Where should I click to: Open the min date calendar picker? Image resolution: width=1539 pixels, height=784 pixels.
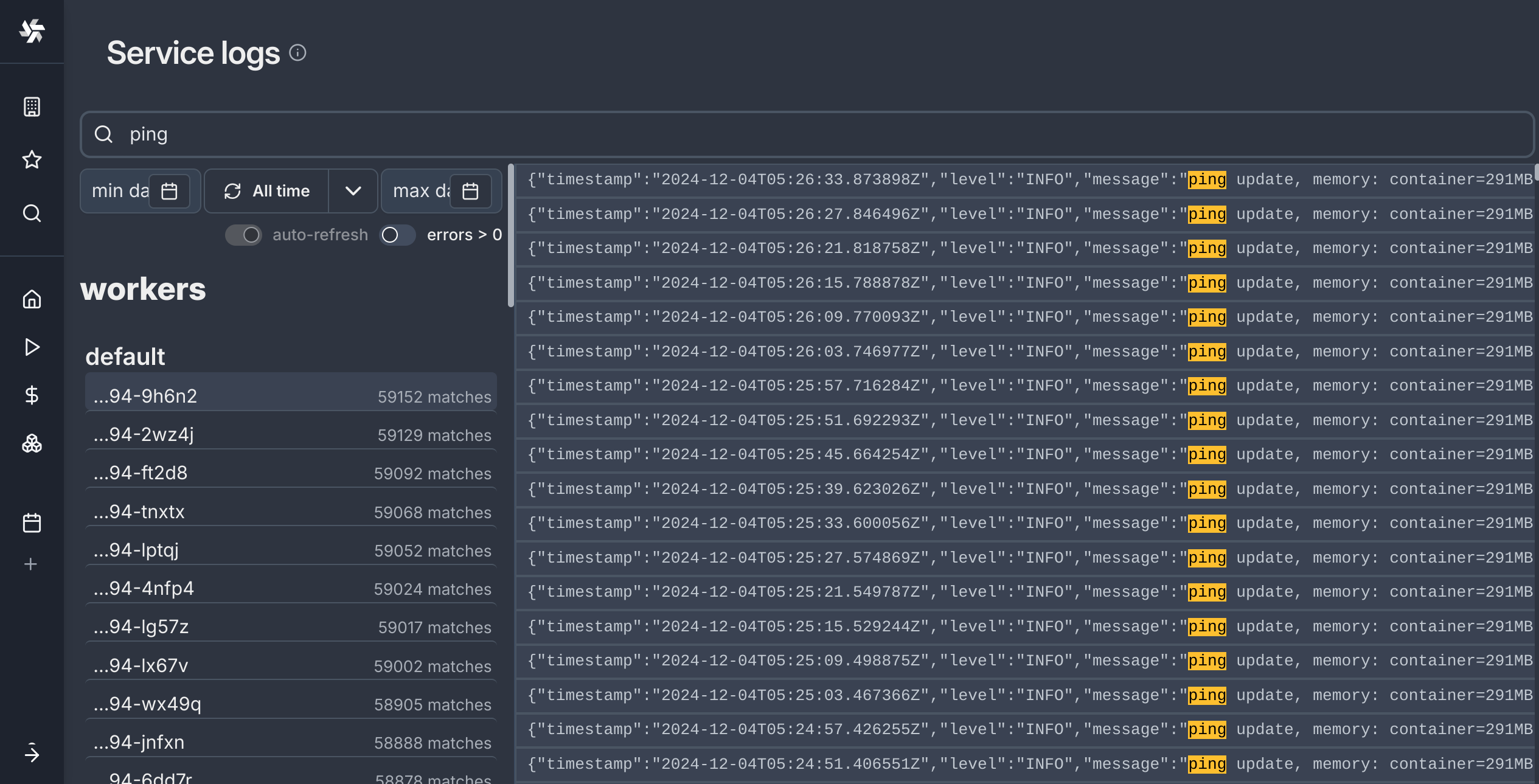point(169,192)
